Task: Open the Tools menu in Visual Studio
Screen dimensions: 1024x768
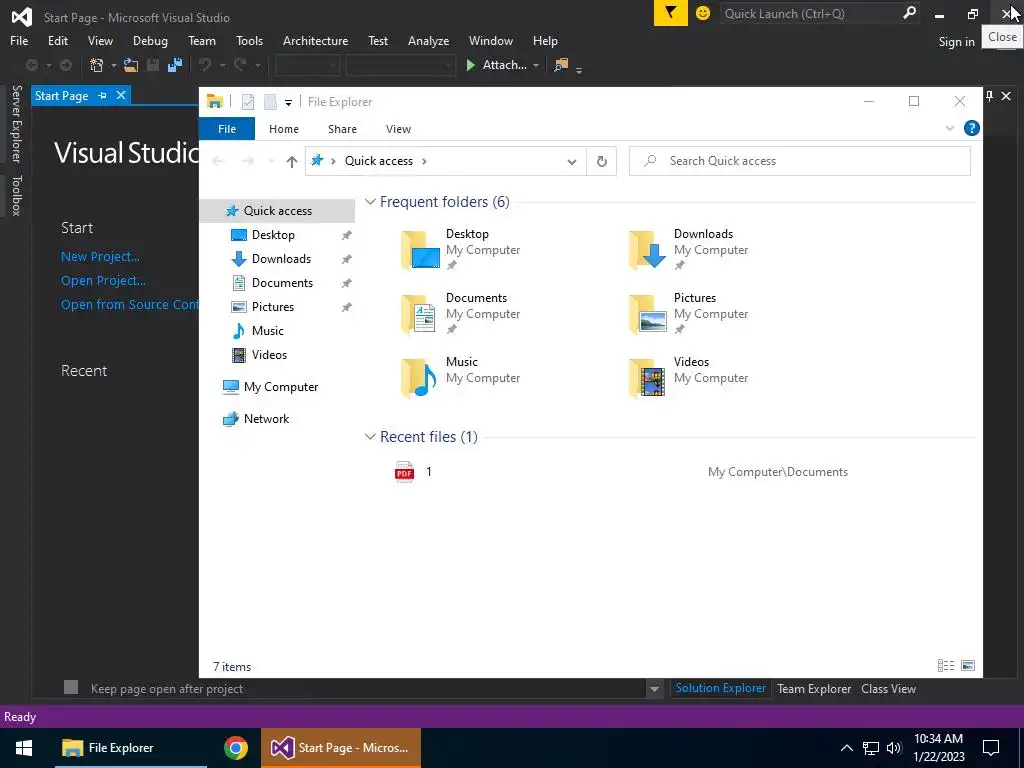Action: click(x=249, y=40)
